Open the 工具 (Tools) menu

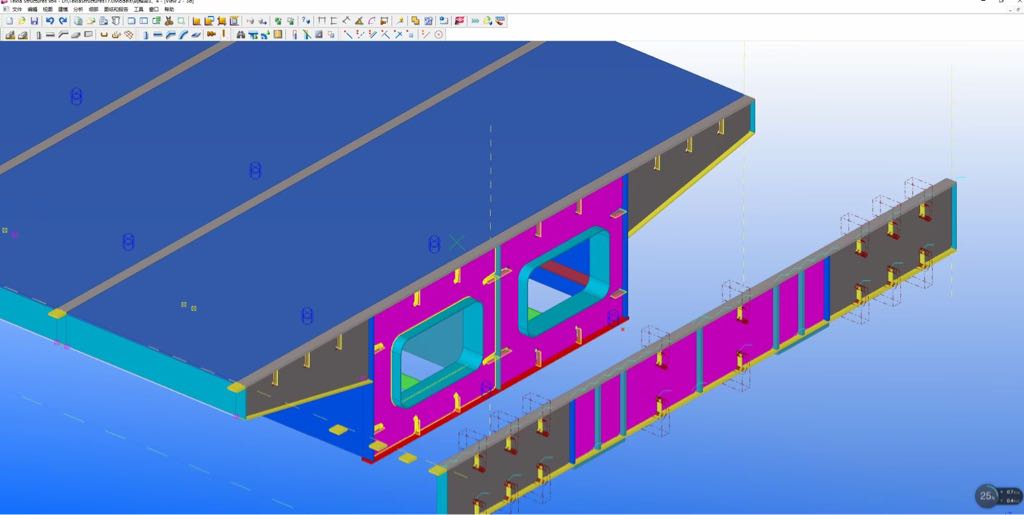[139, 9]
